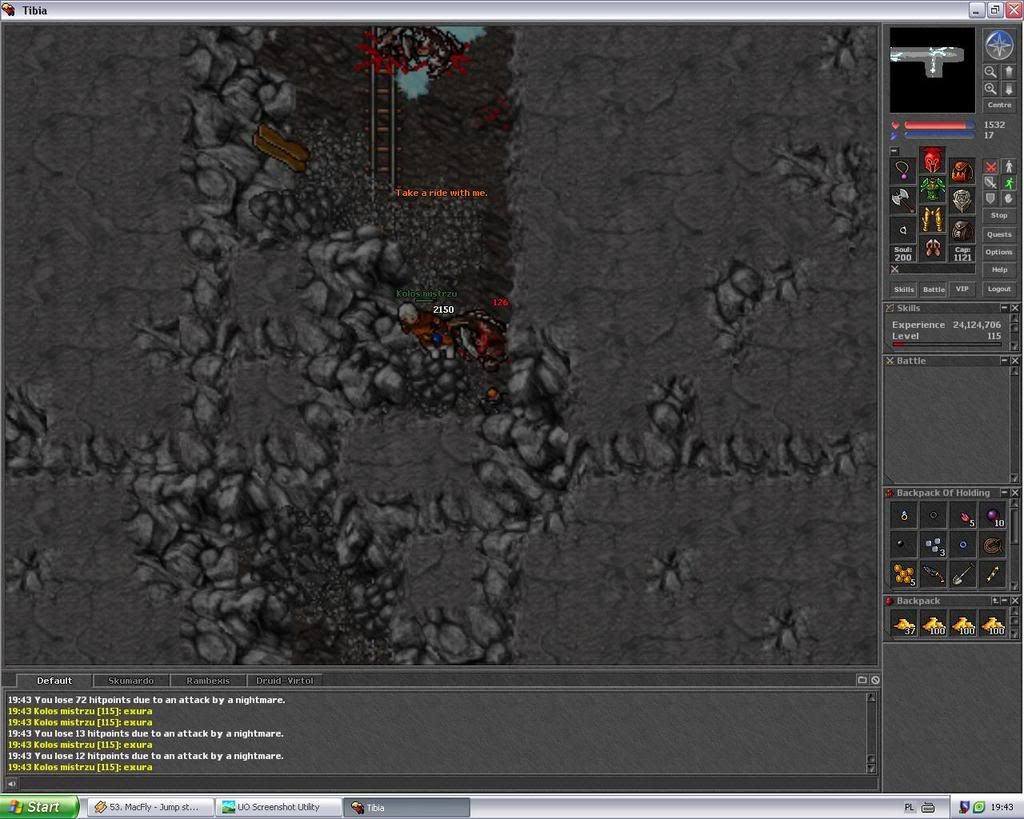Toggle the Skills window button
The width and height of the screenshot is (1024, 819).
point(904,289)
